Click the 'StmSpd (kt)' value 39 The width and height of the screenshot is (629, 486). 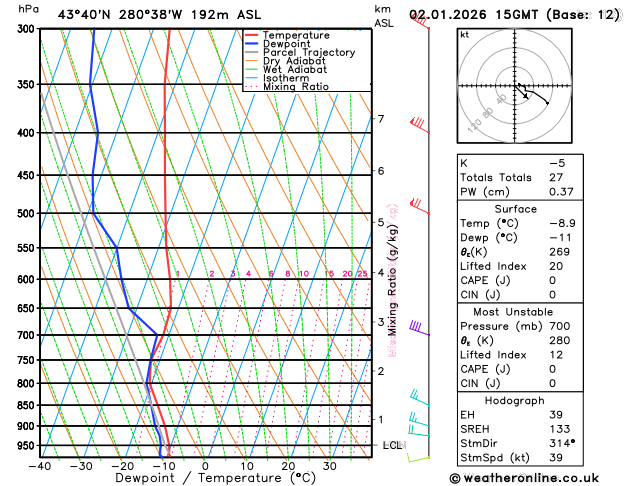coord(556,458)
